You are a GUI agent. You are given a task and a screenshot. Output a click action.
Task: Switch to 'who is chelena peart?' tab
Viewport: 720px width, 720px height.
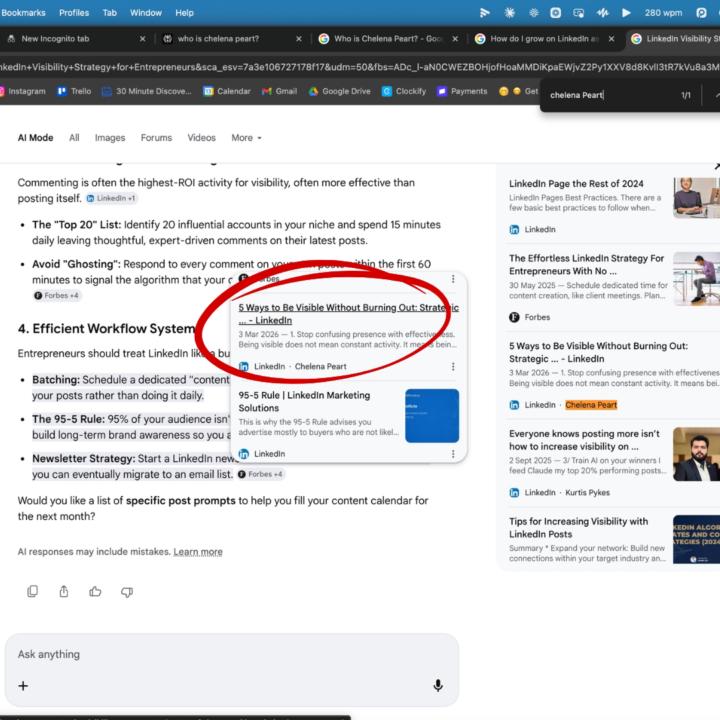point(218,39)
